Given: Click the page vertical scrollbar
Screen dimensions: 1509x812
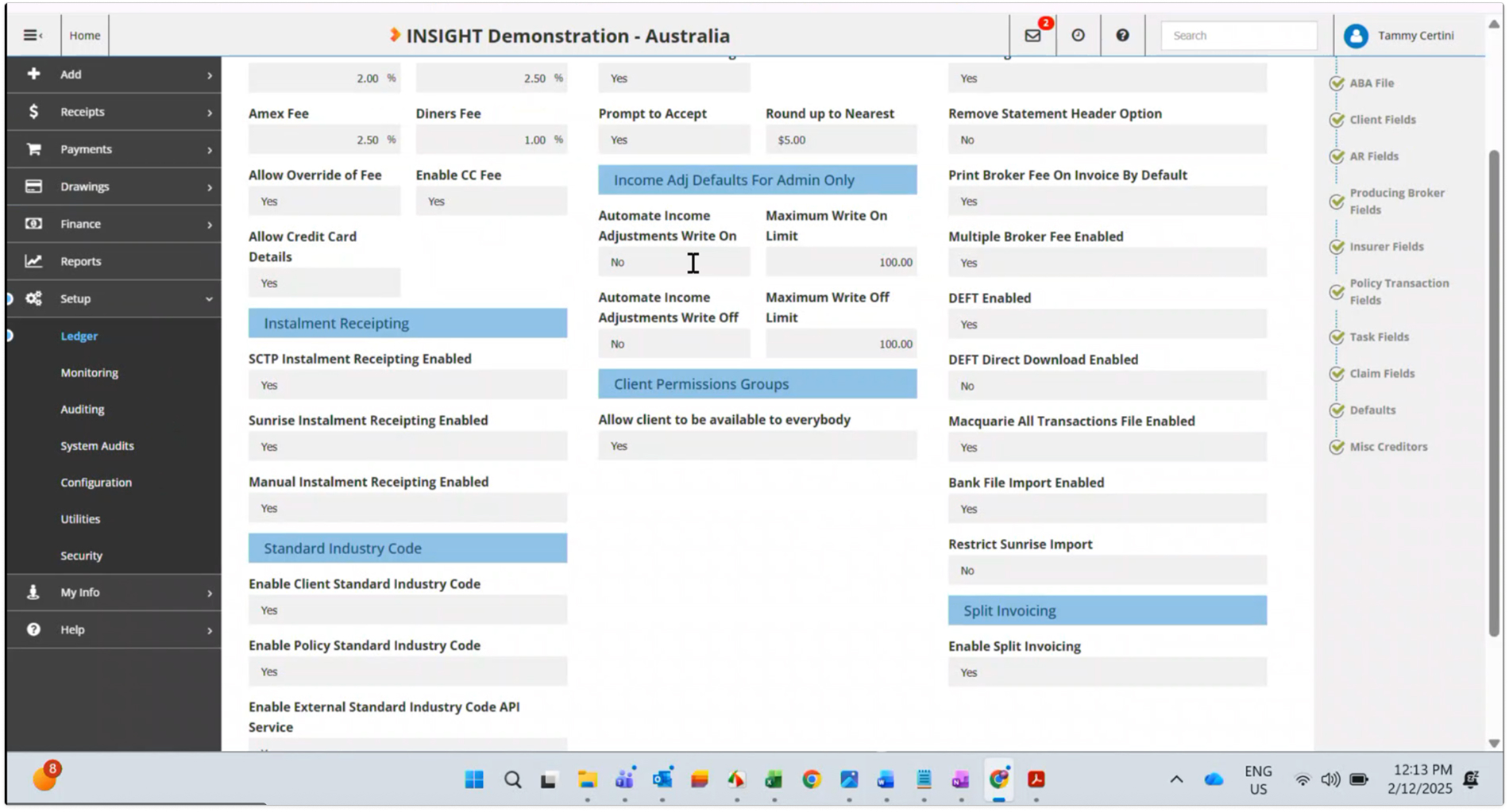Looking at the screenshot, I should coord(1494,393).
